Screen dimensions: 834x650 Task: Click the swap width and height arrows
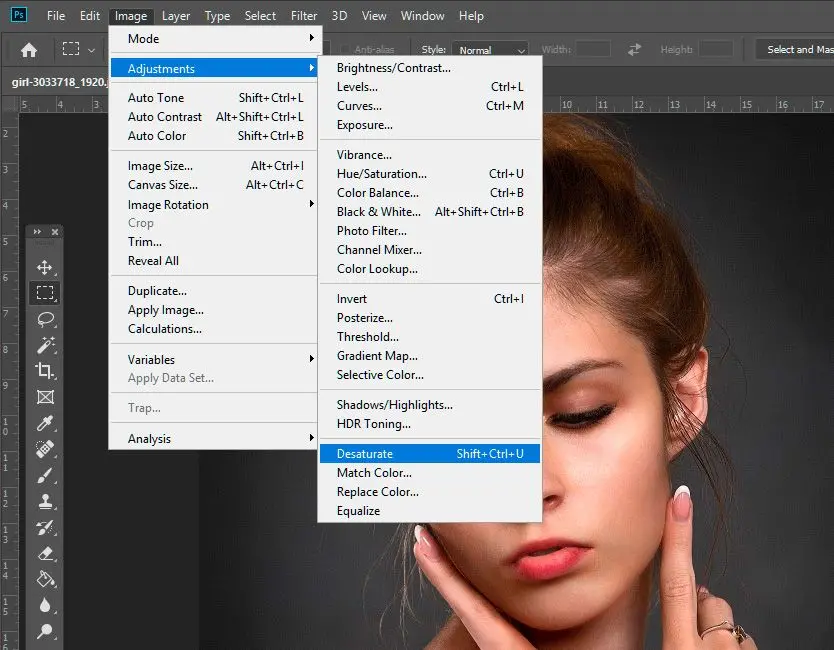(636, 48)
